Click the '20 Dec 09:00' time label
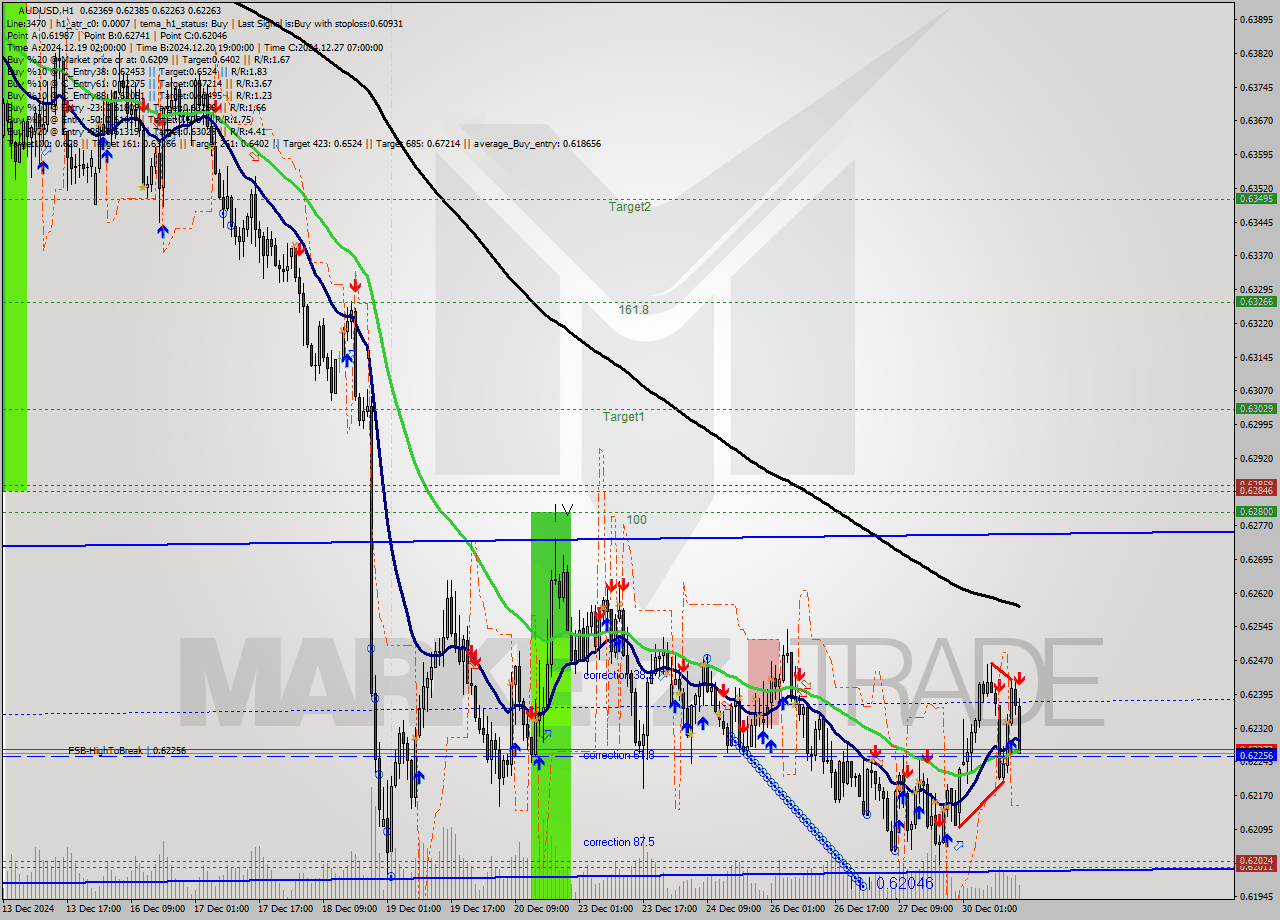Viewport: 1280px width, 920px height. coord(541,909)
